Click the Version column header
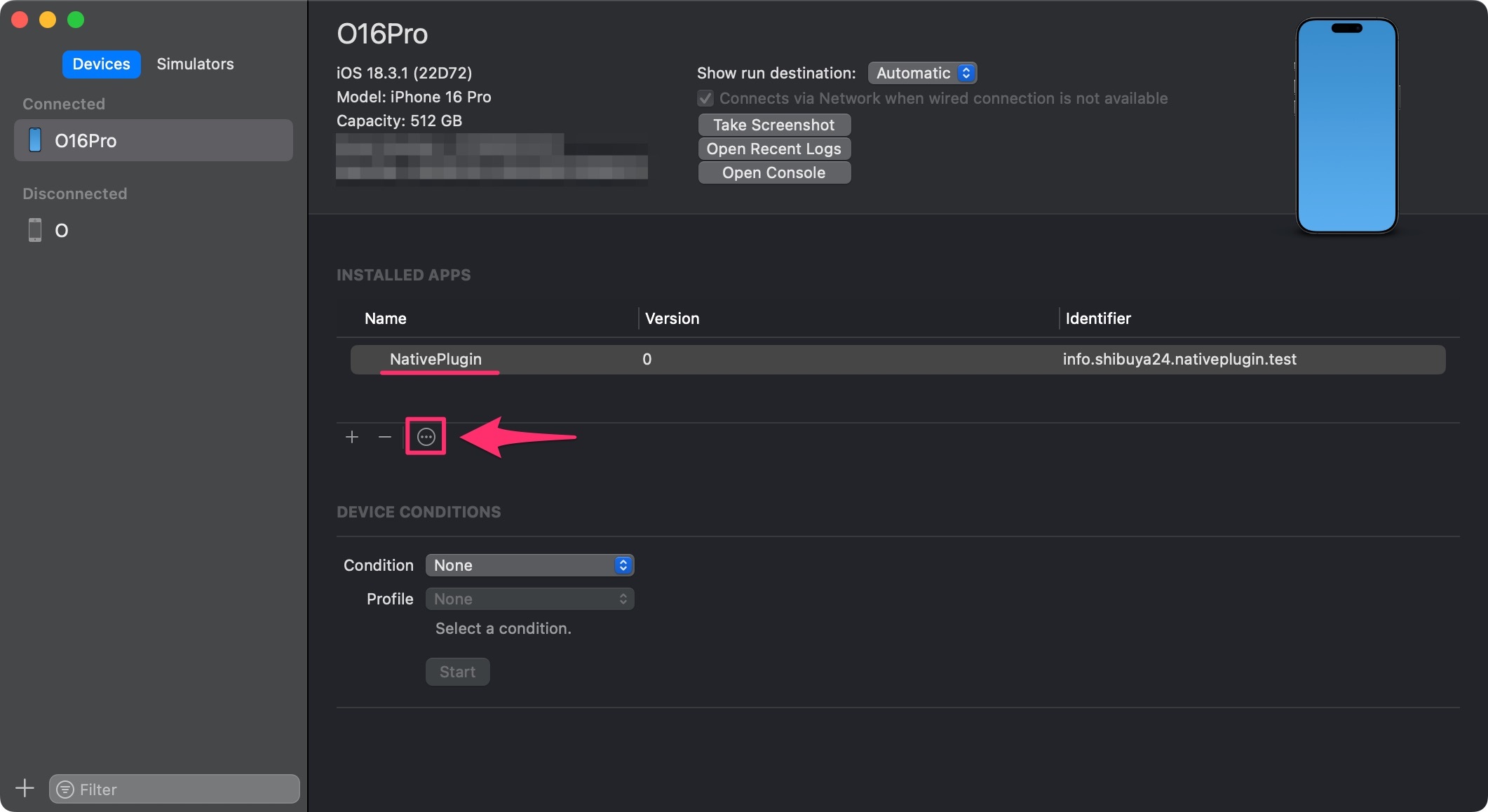Viewport: 1488px width, 812px height. (x=672, y=318)
